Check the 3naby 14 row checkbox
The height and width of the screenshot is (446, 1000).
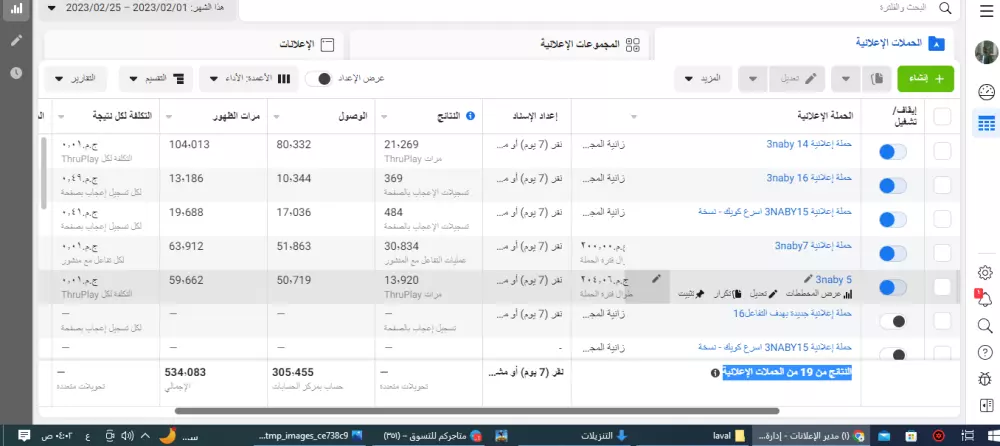tap(942, 151)
